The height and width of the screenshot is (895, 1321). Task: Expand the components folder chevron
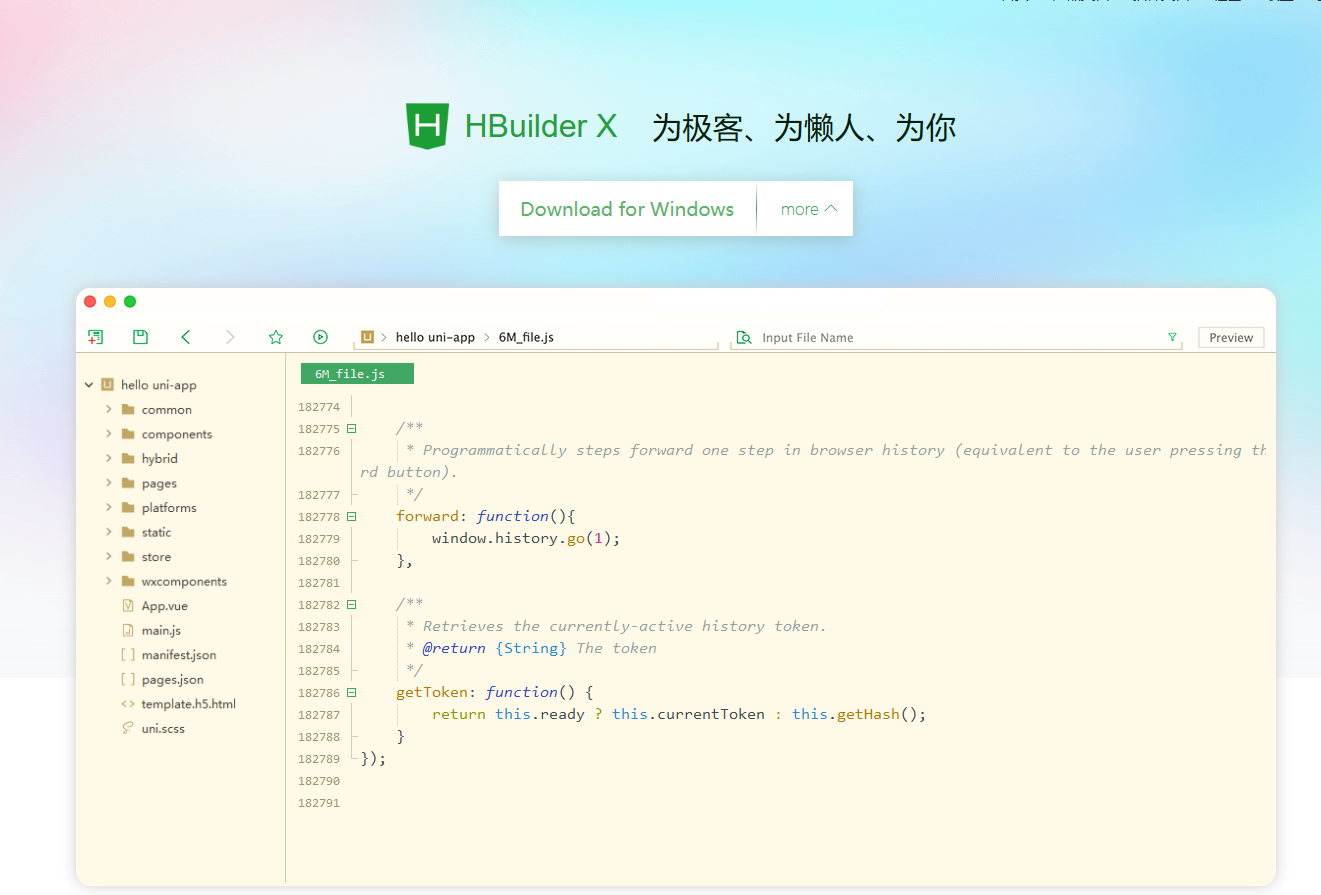[108, 434]
